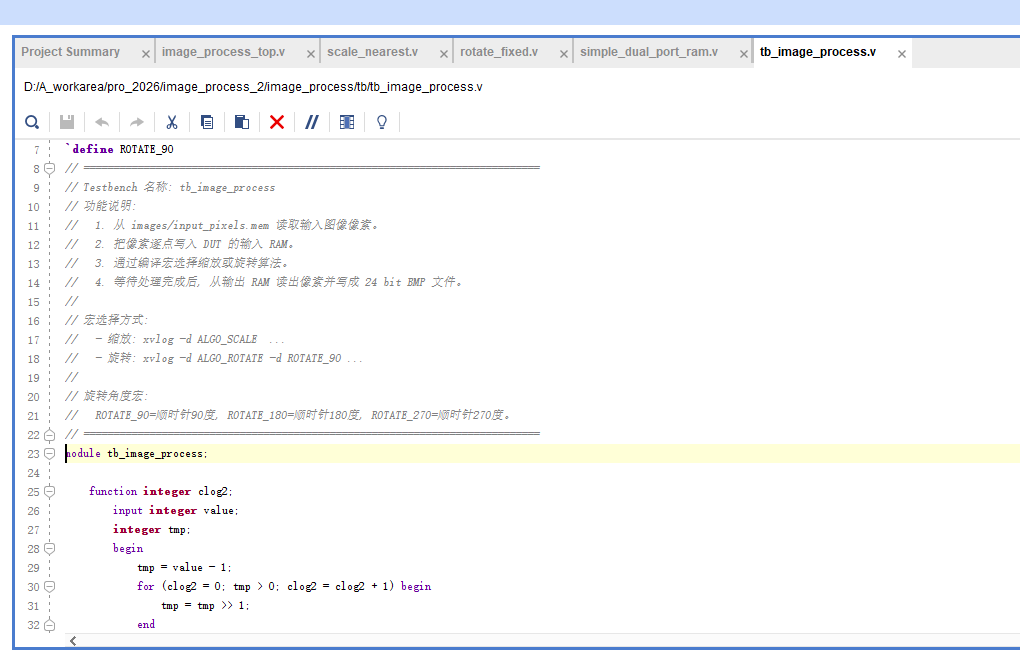Switch to the Project Summary tab
Image resolution: width=1020 pixels, height=660 pixels.
point(70,52)
